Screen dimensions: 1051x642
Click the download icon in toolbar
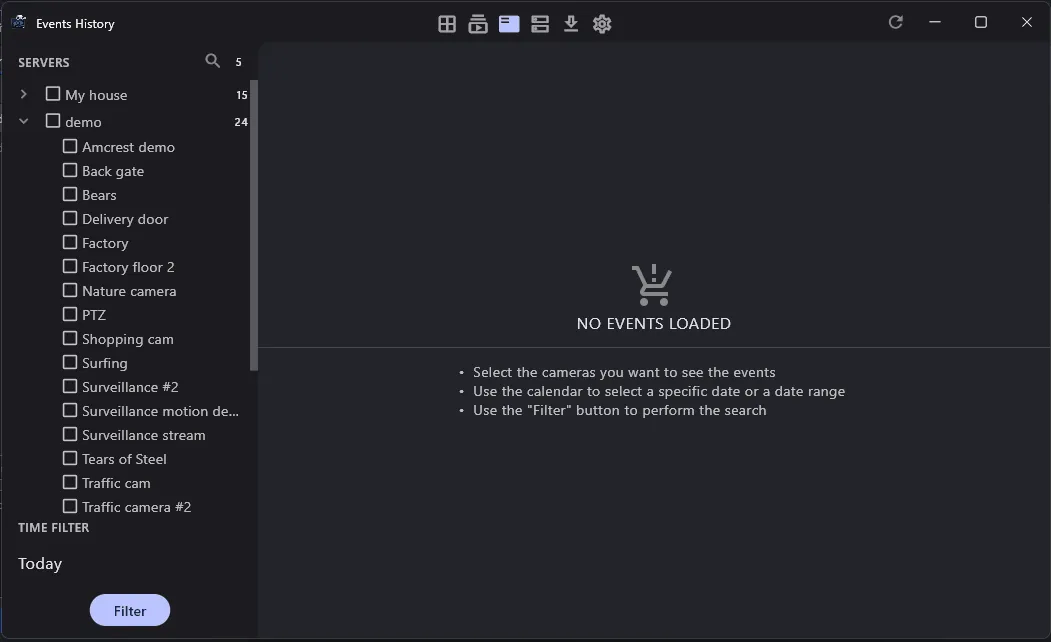point(570,24)
